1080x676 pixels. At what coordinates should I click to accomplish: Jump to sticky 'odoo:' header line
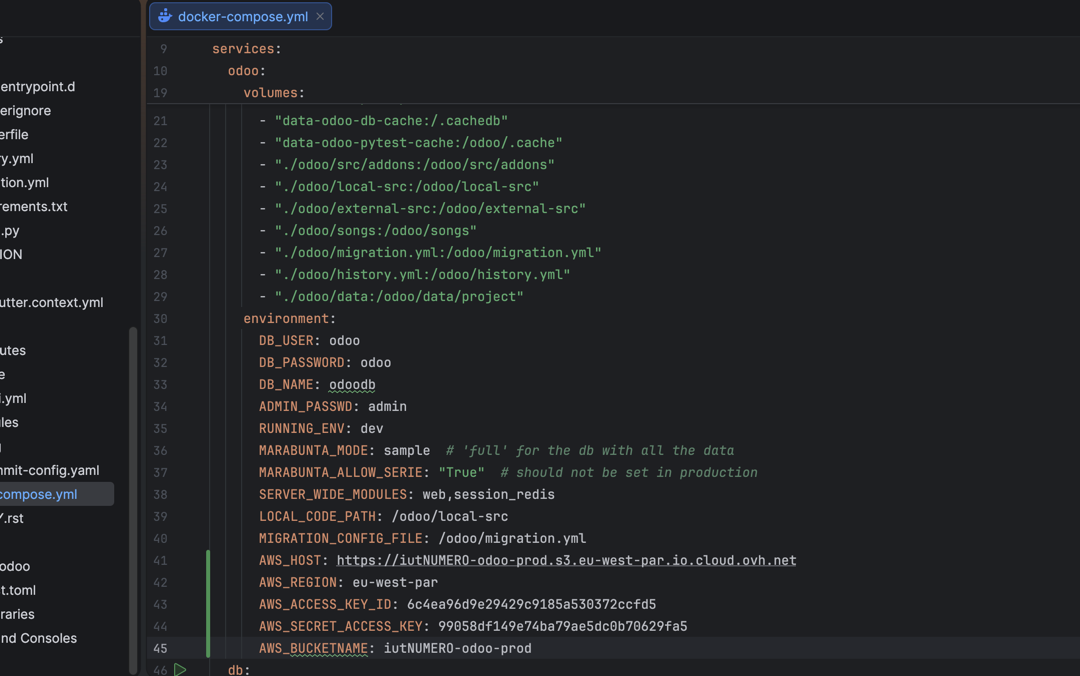[246, 71]
